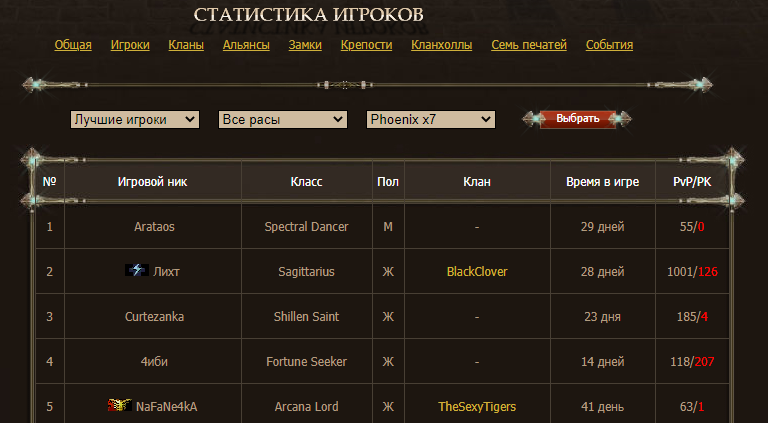Select player name Curtezanka
Screen dimensions: 768x423
coord(154,317)
